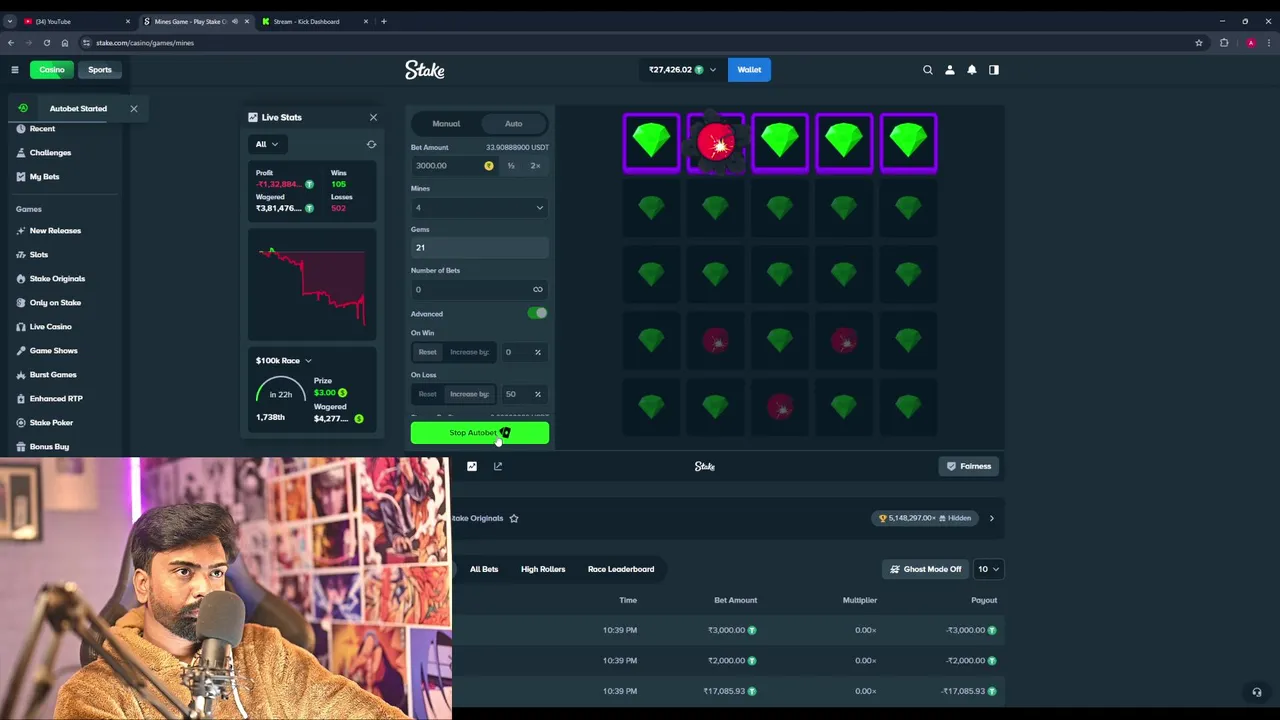Click the Bet Amount input field

click(454, 166)
